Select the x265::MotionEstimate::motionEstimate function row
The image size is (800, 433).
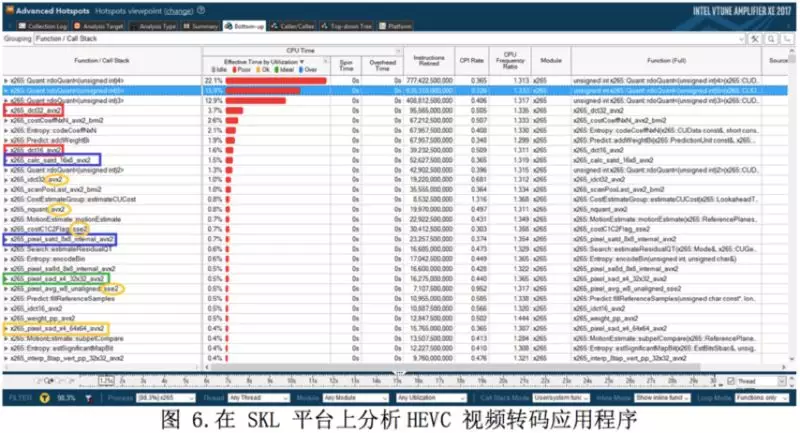(x=394, y=219)
